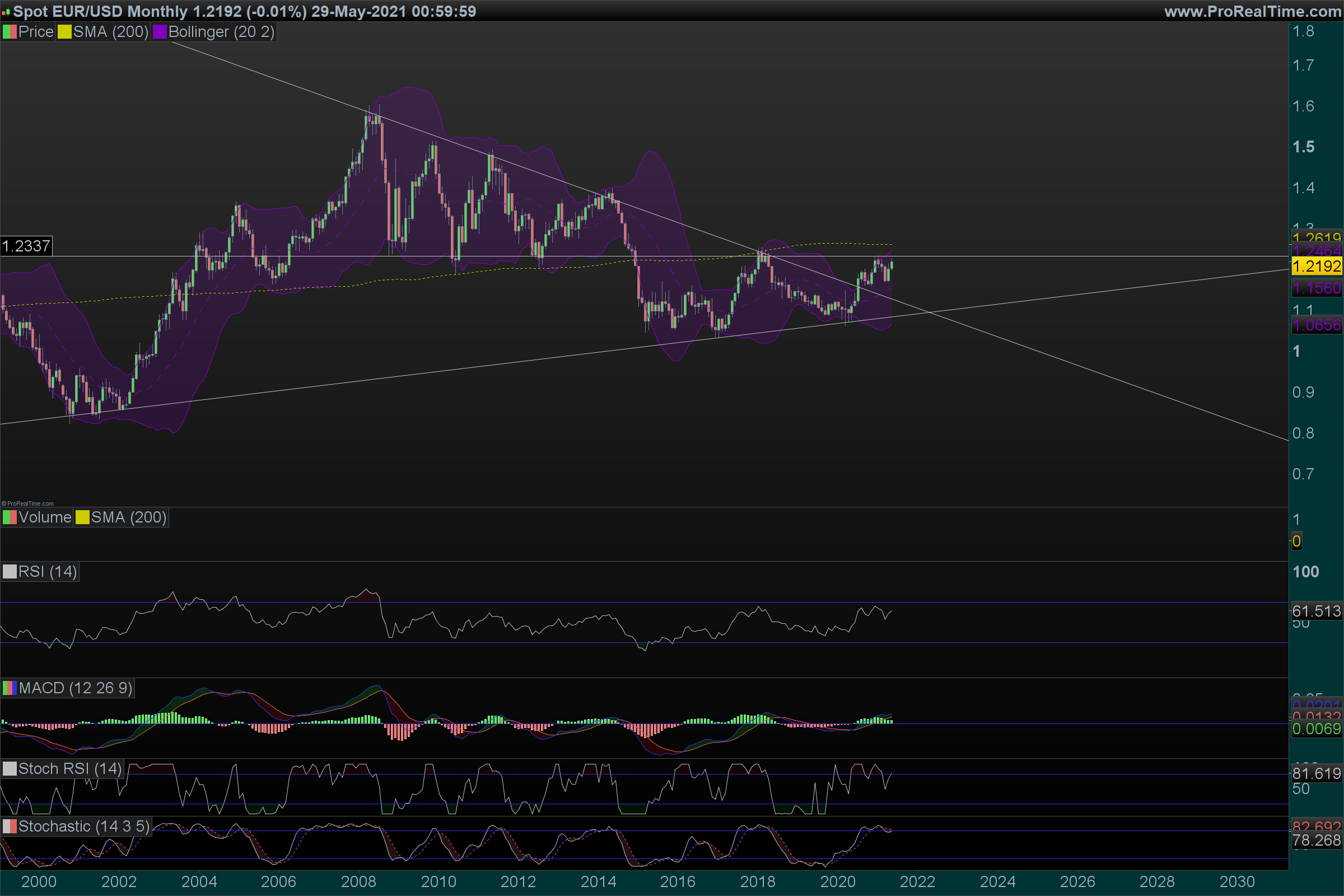Click the Stochastic (14 3 5) legend icon
The image size is (1344, 896).
10,827
